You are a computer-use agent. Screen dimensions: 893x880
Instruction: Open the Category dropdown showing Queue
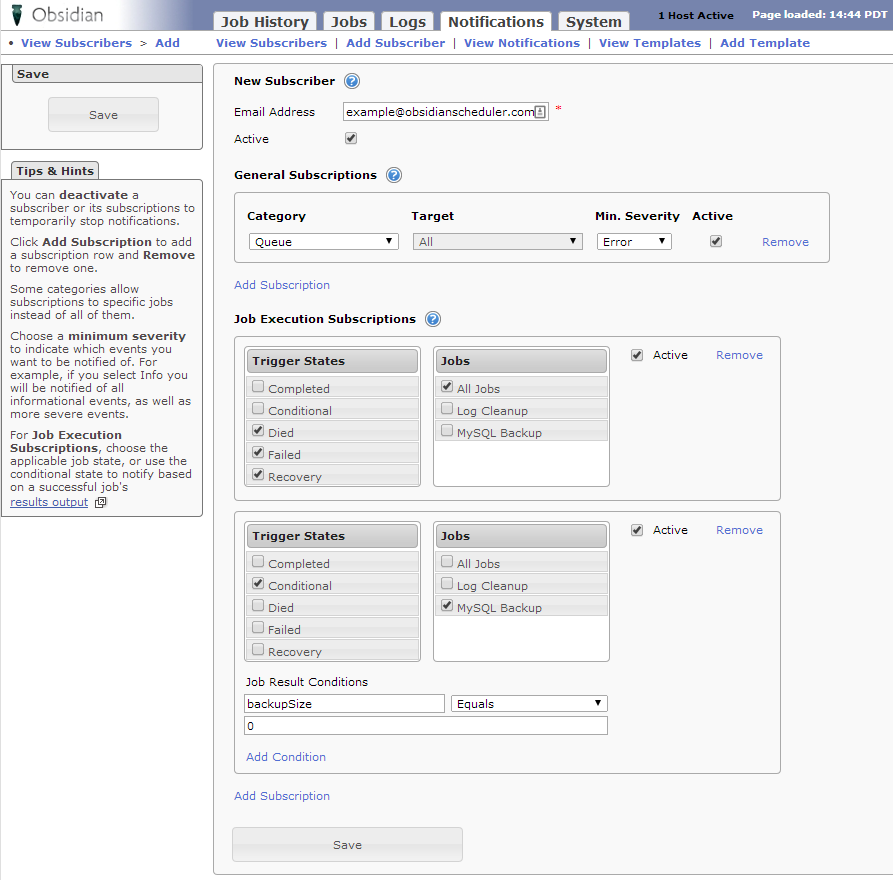323,242
